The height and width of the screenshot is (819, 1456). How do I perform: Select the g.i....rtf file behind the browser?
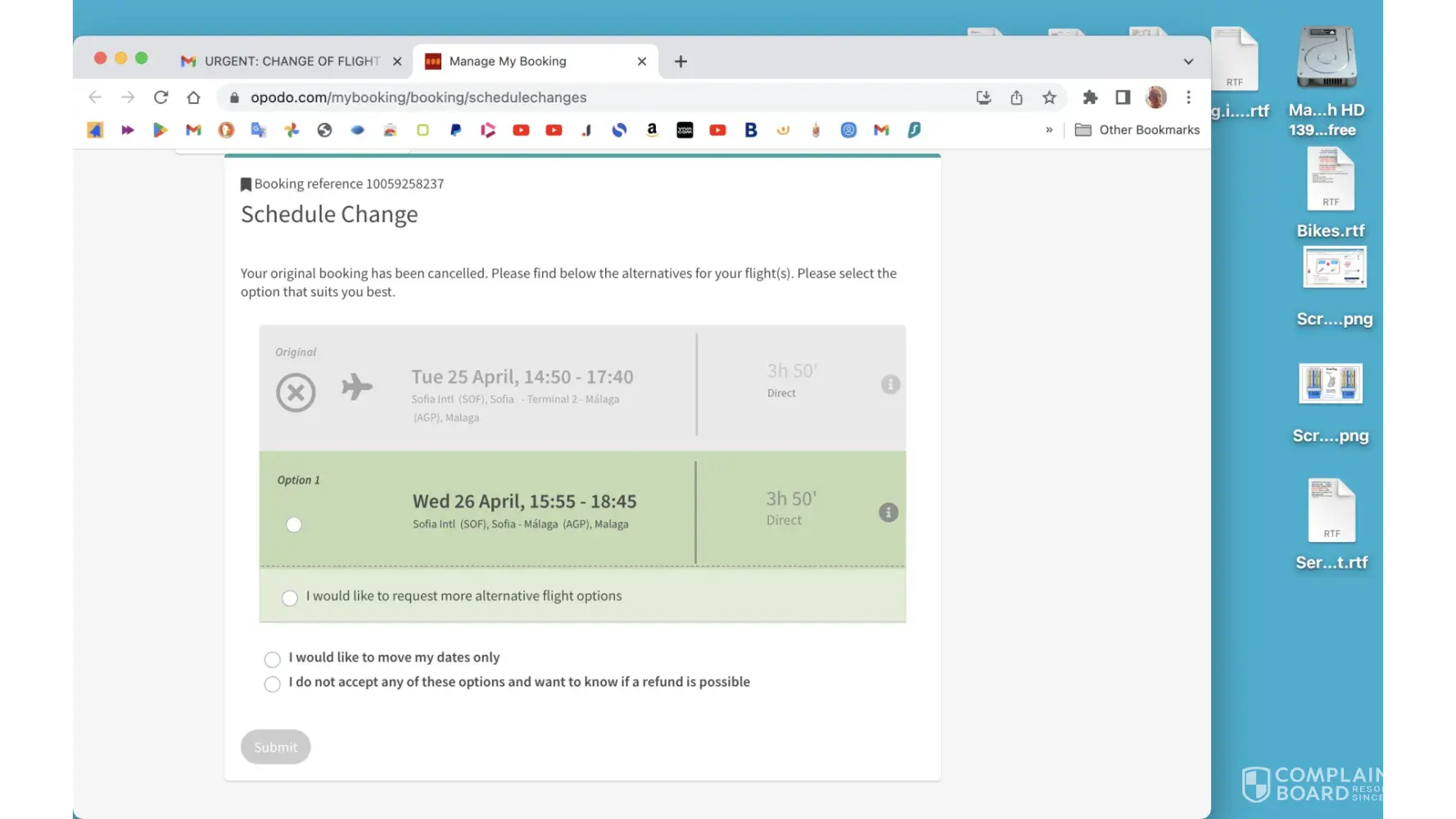(x=1236, y=74)
